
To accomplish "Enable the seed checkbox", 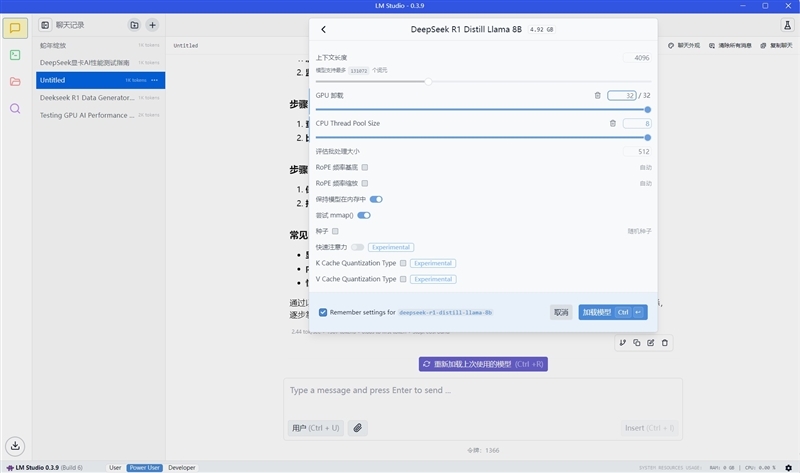I will [335, 231].
